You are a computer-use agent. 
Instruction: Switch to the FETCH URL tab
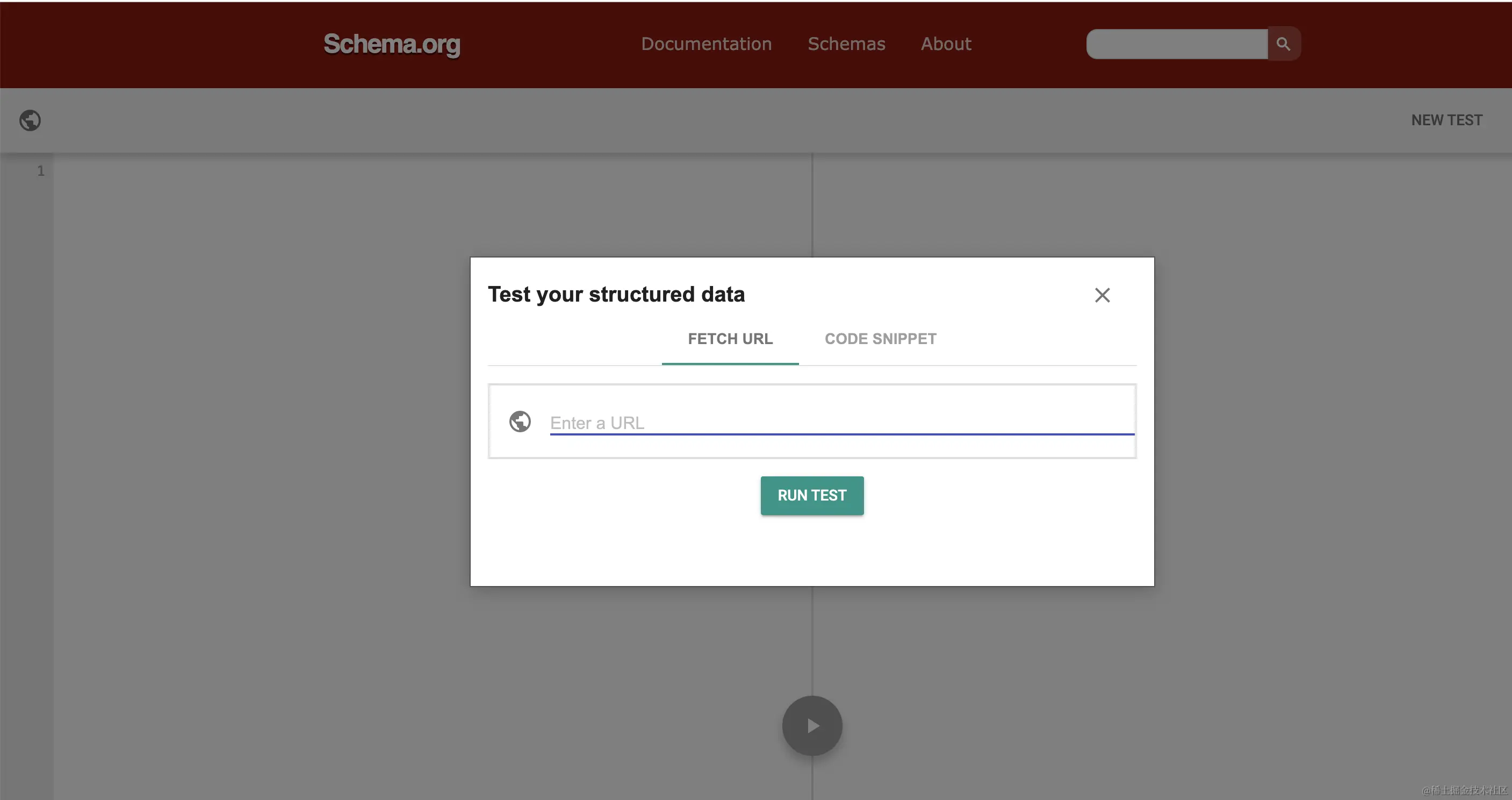tap(730, 339)
